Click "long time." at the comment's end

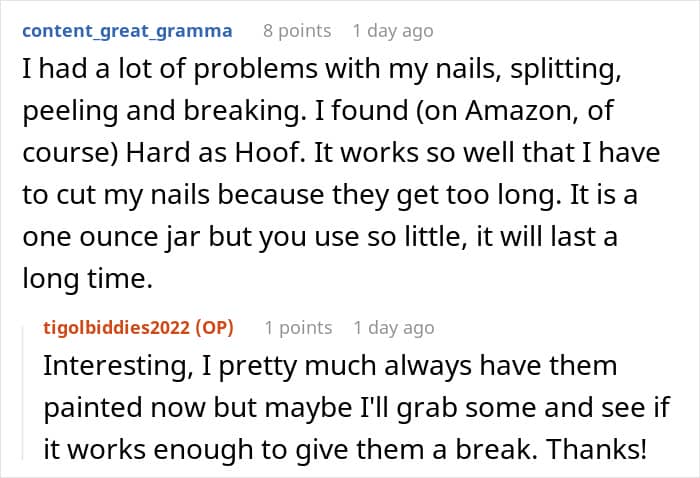(x=88, y=279)
